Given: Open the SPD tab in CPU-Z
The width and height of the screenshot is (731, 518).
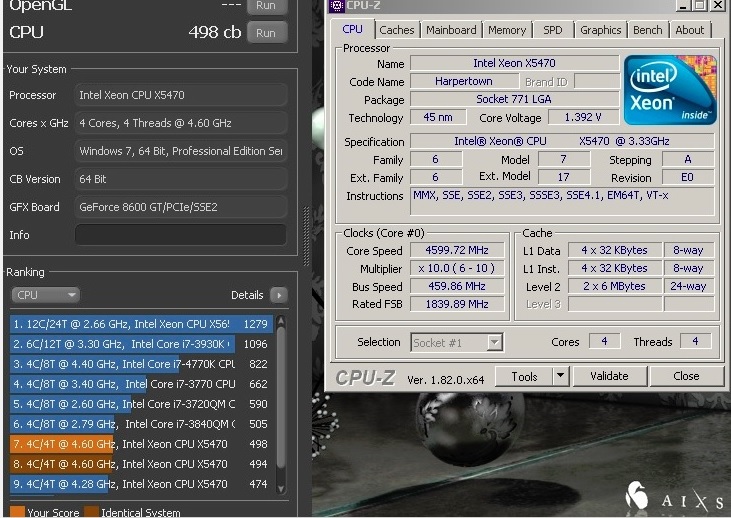Looking at the screenshot, I should tap(553, 30).
